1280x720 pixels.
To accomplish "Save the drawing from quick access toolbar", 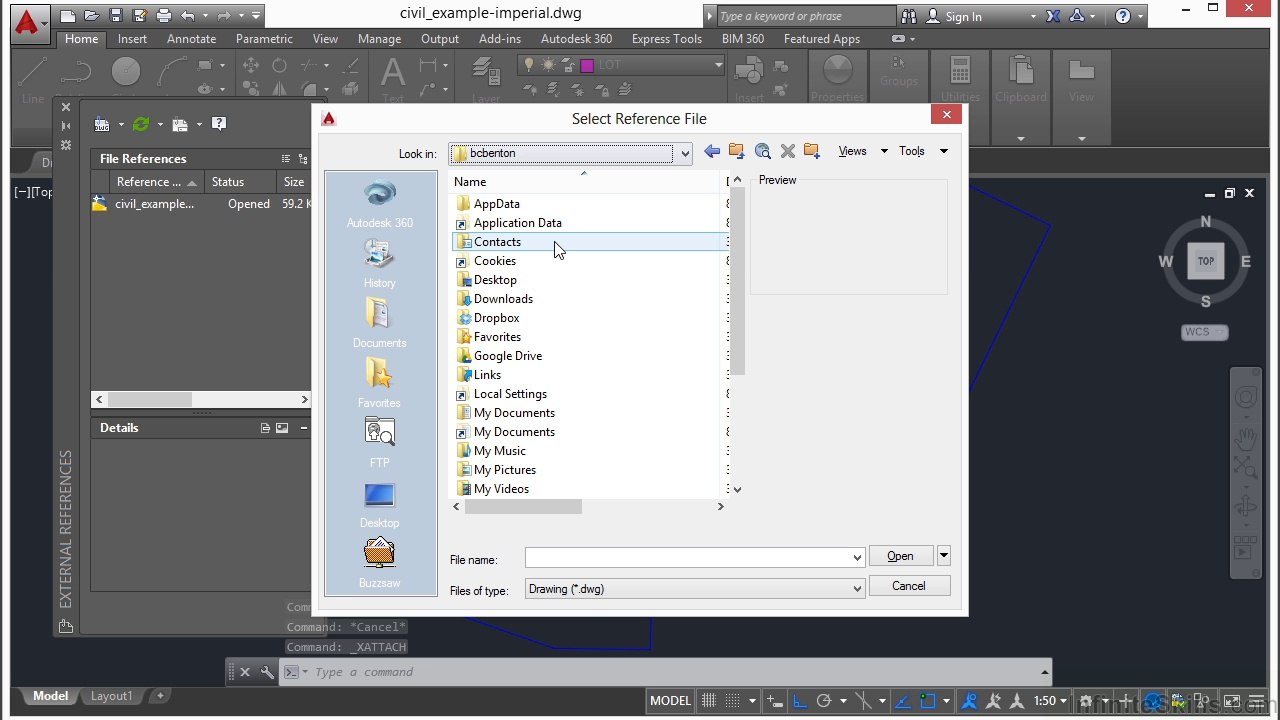I will [117, 16].
